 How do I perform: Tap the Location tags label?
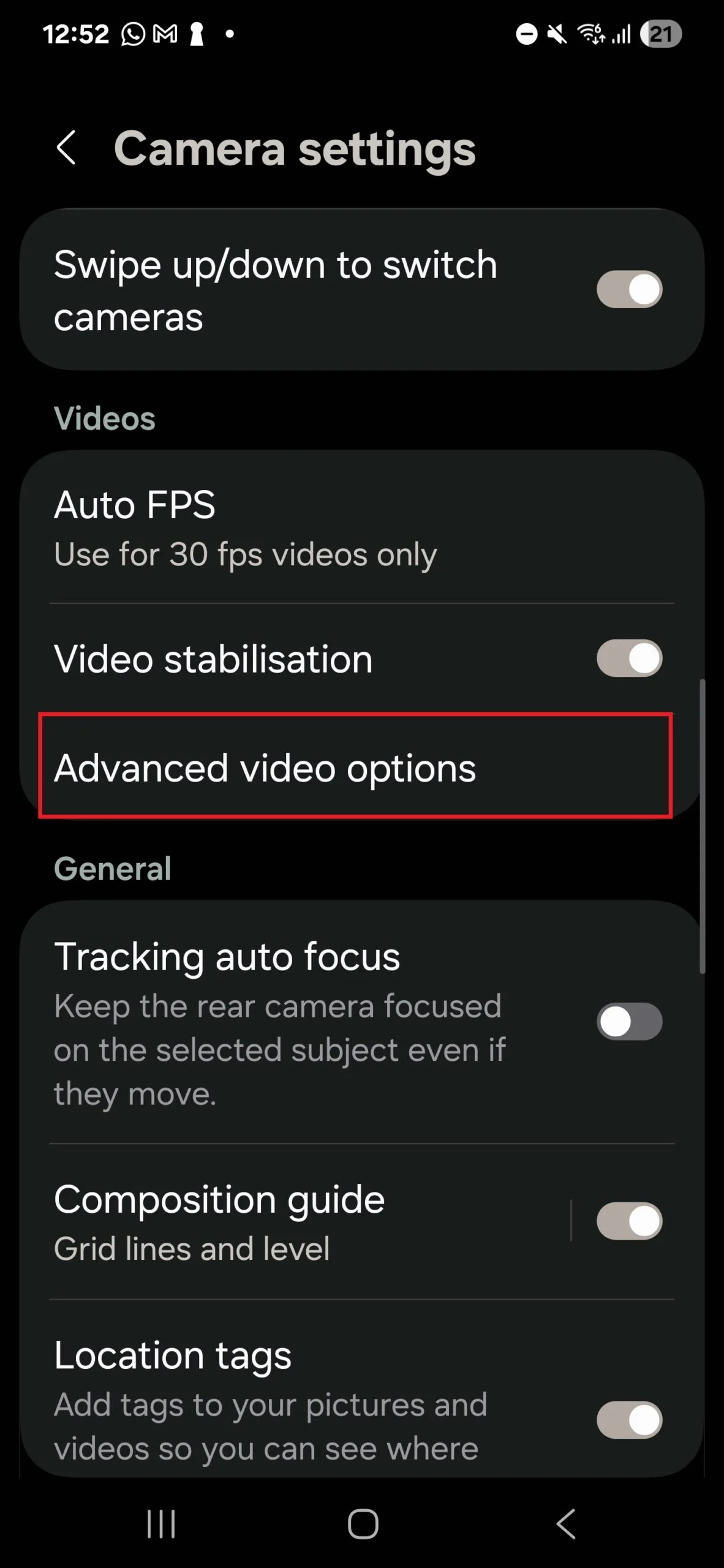173,1354
